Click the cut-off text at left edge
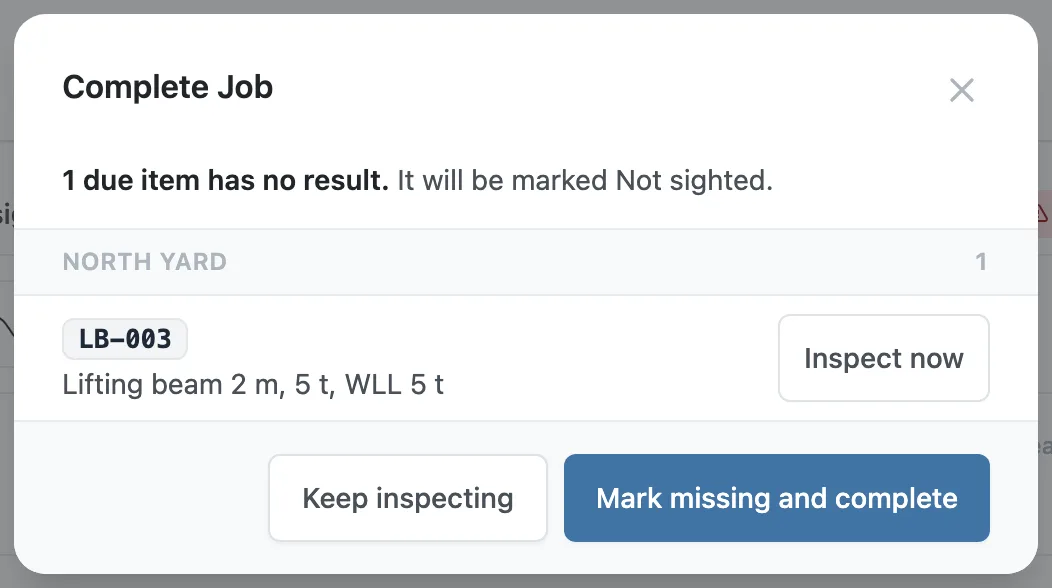 (x=6, y=215)
